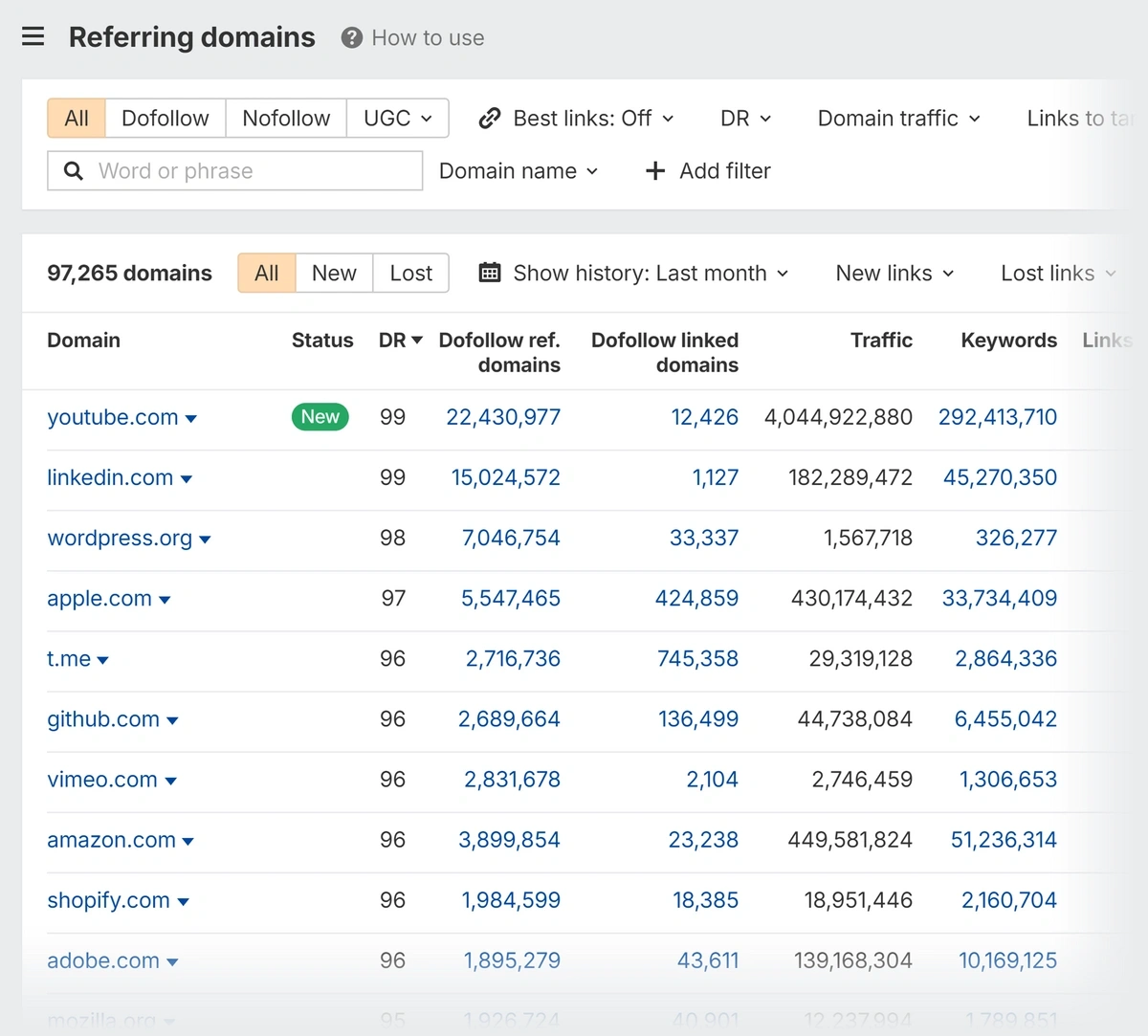Open the DR filter dropdown
The image size is (1148, 1036).
746,119
